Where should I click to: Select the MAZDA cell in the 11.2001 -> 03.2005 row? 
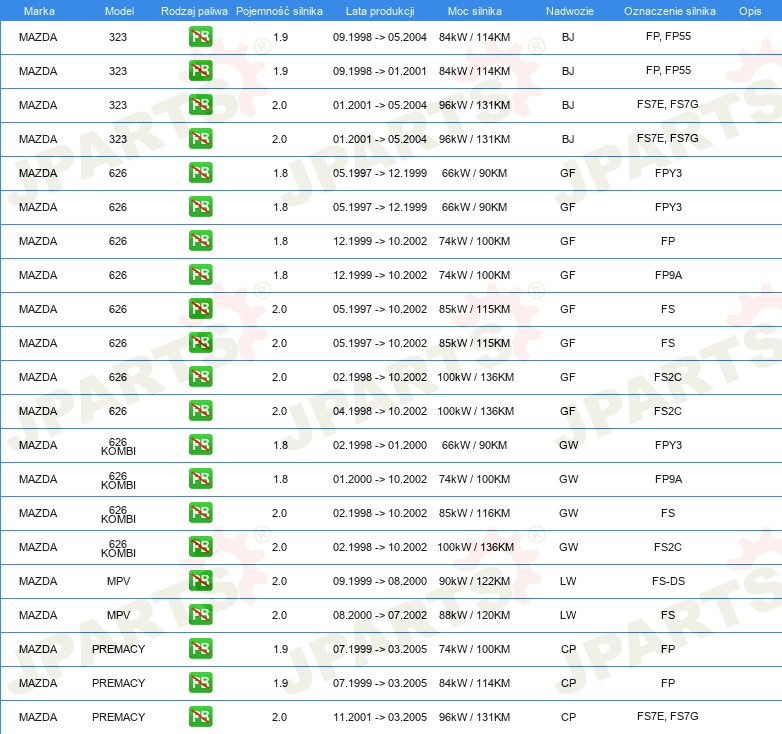coord(38,717)
